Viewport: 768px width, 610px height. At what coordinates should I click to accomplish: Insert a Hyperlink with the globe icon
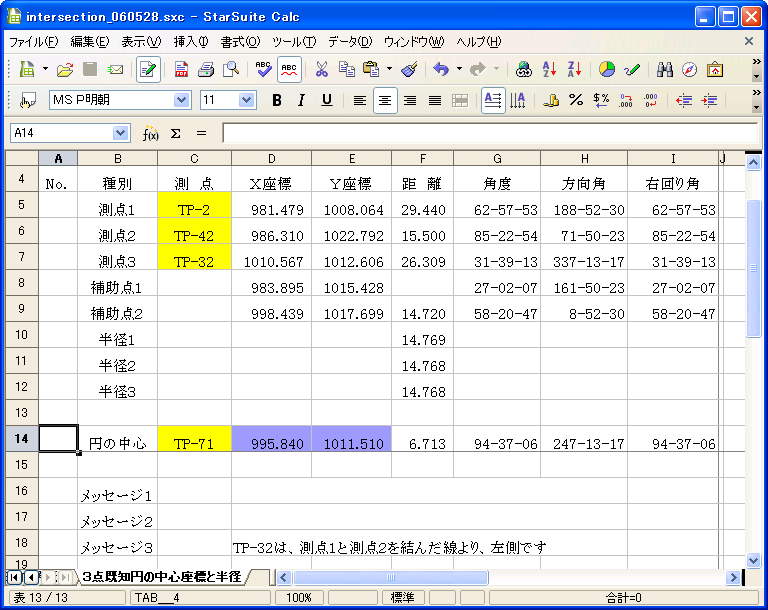pyautogui.click(x=524, y=70)
